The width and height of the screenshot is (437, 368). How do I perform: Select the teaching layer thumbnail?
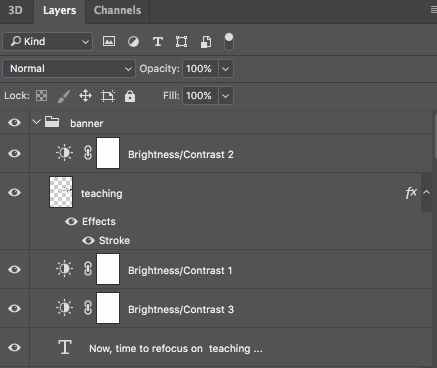[x=61, y=192]
